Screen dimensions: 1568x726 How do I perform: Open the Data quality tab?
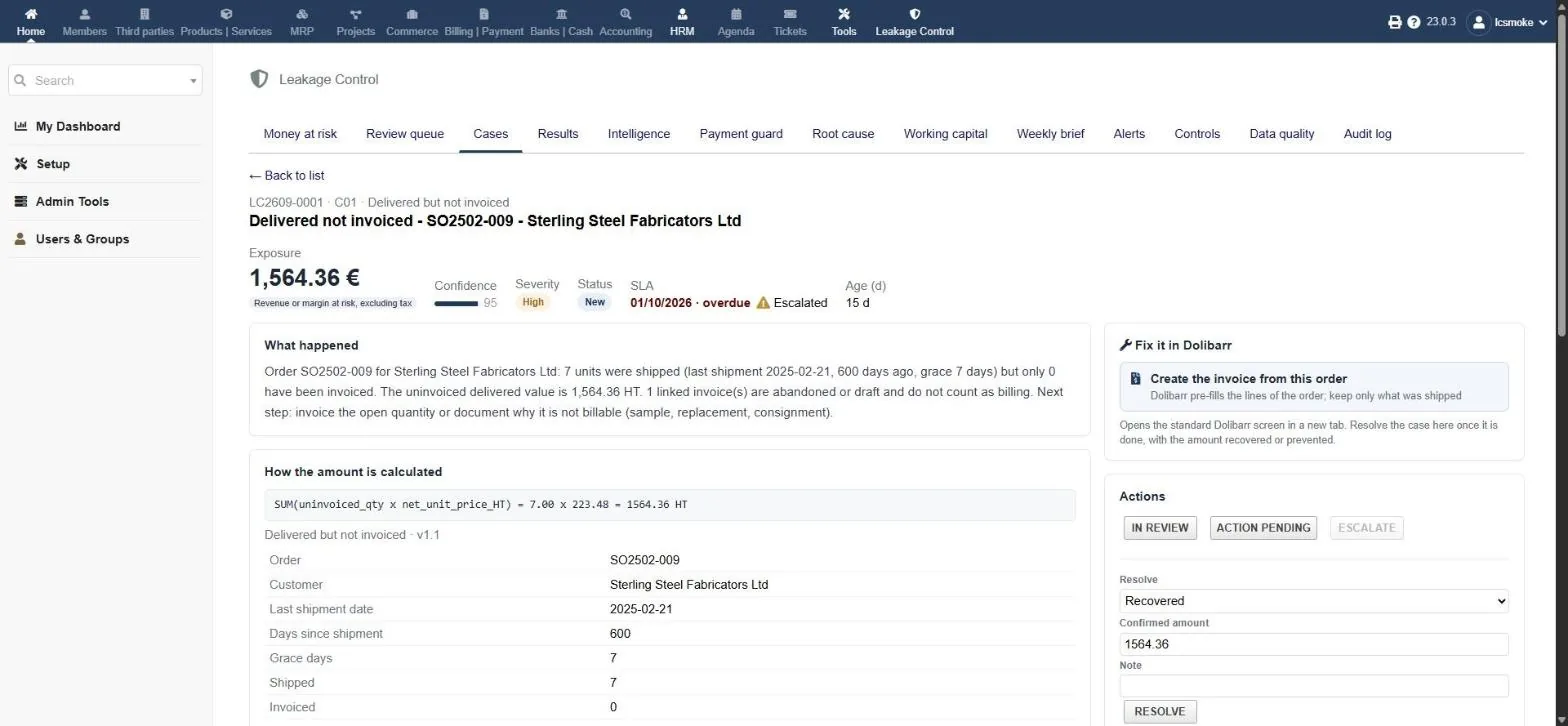tap(1282, 133)
